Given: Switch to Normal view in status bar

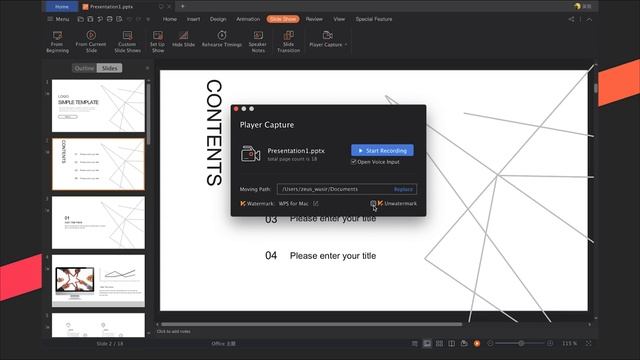Looking at the screenshot, I should (x=427, y=344).
